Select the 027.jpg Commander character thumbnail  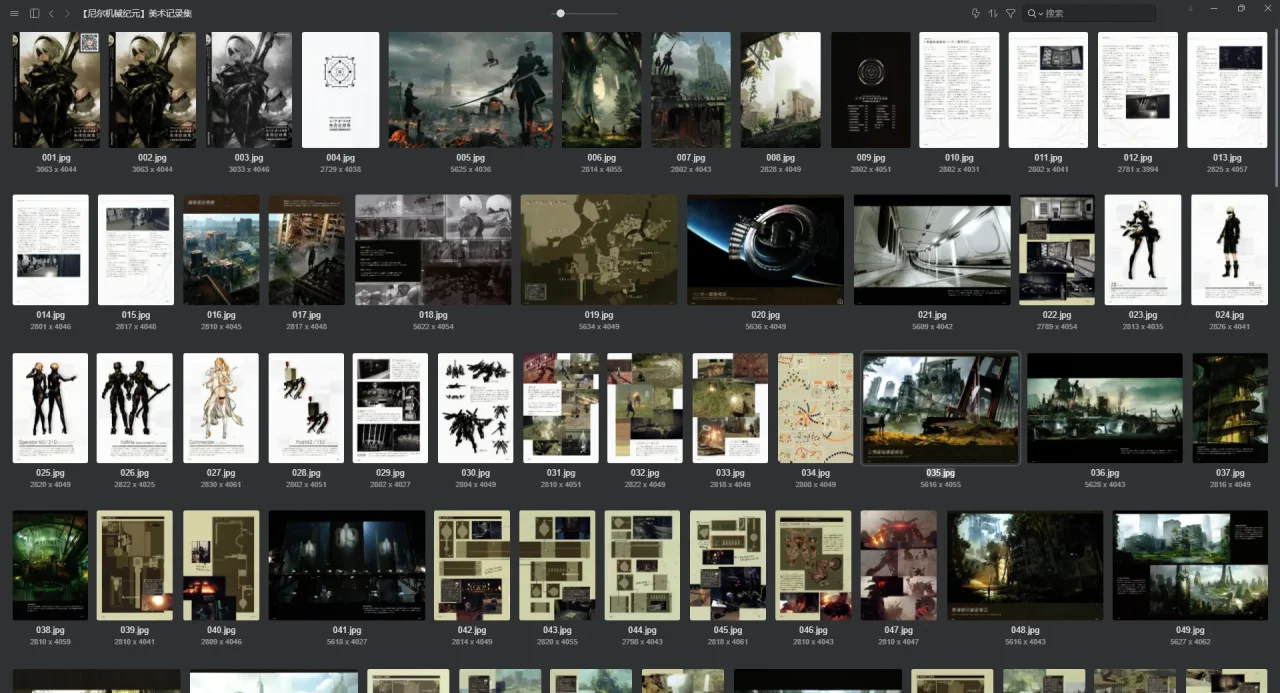tap(221, 408)
